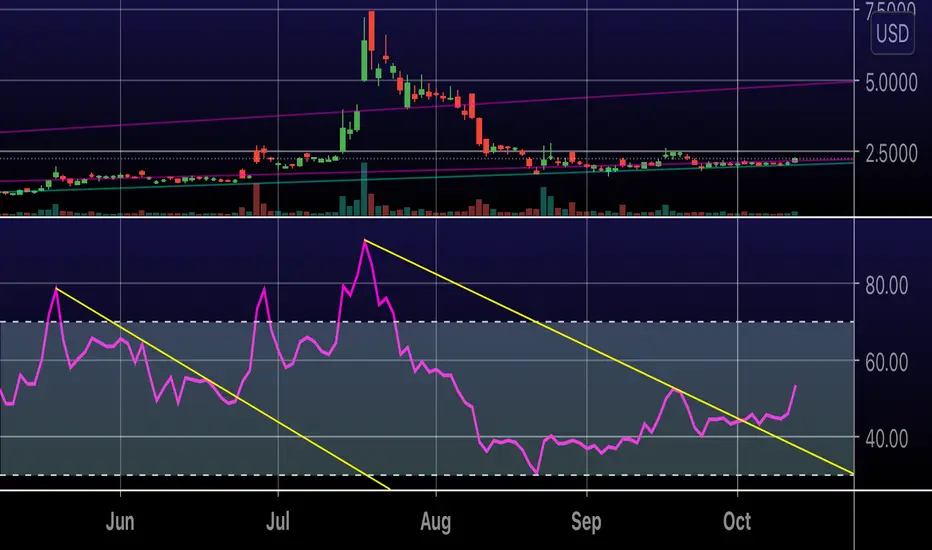Screen dimensions: 932x550
Task: Click the Sep label on time axis
Action: [x=586, y=522]
